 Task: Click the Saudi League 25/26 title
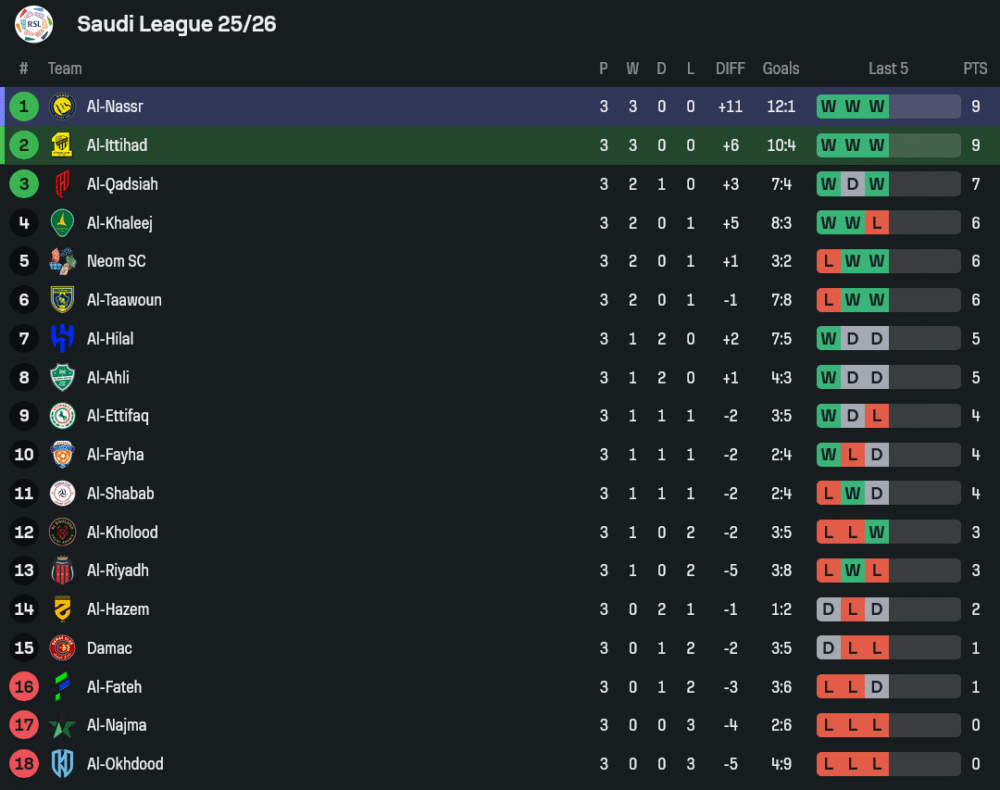(176, 24)
